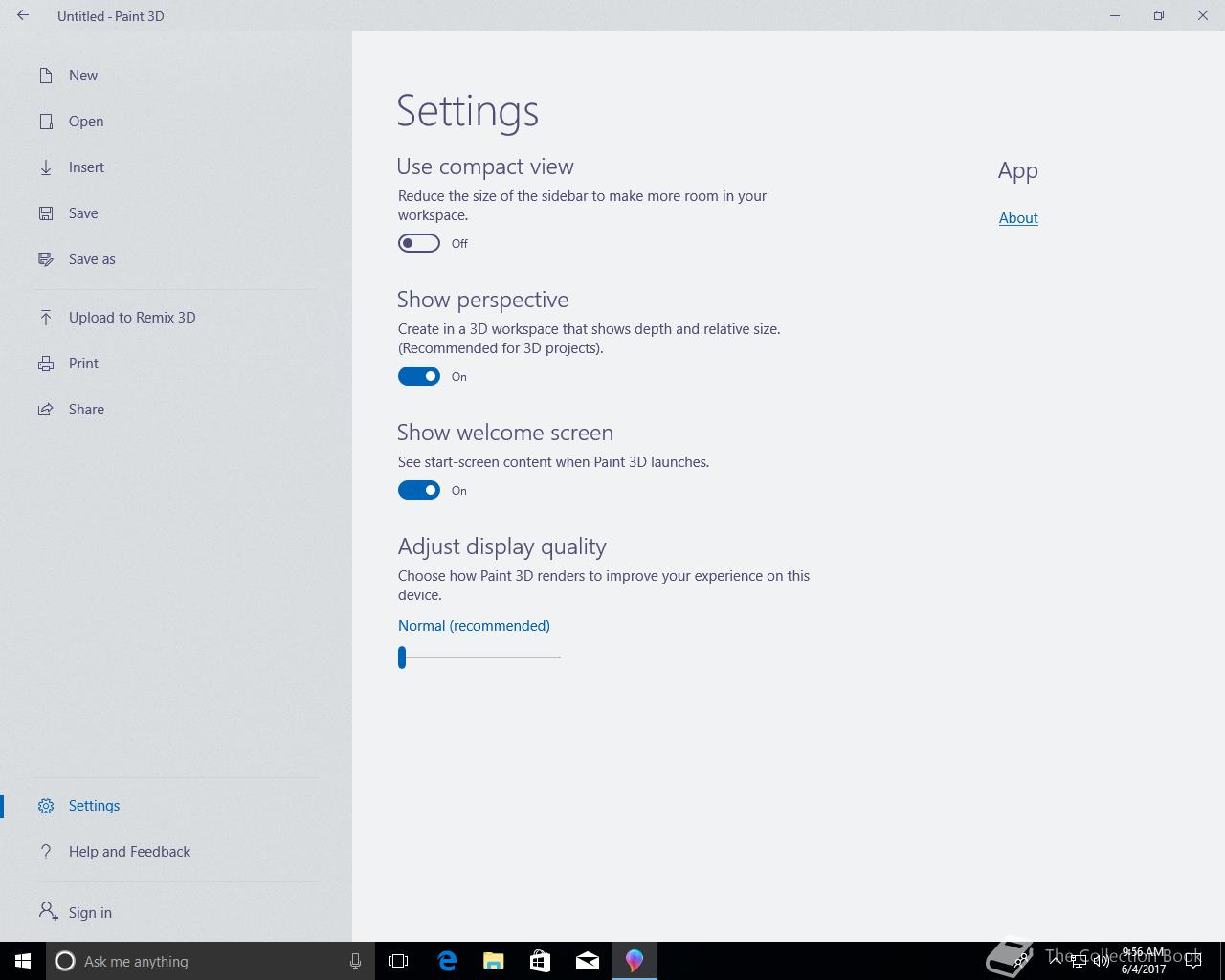Viewport: 1225px width, 980px height.
Task: Restore down the Paint 3D window
Action: pos(1159,15)
